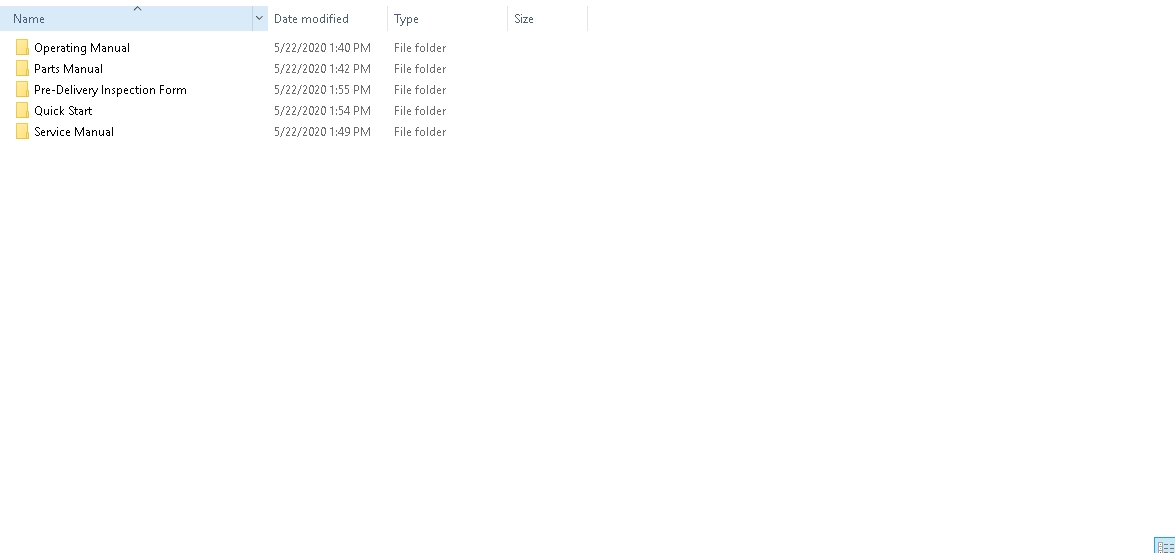Image resolution: width=1175 pixels, height=553 pixels.
Task: Open the Name column filter dropdown
Action: click(259, 18)
